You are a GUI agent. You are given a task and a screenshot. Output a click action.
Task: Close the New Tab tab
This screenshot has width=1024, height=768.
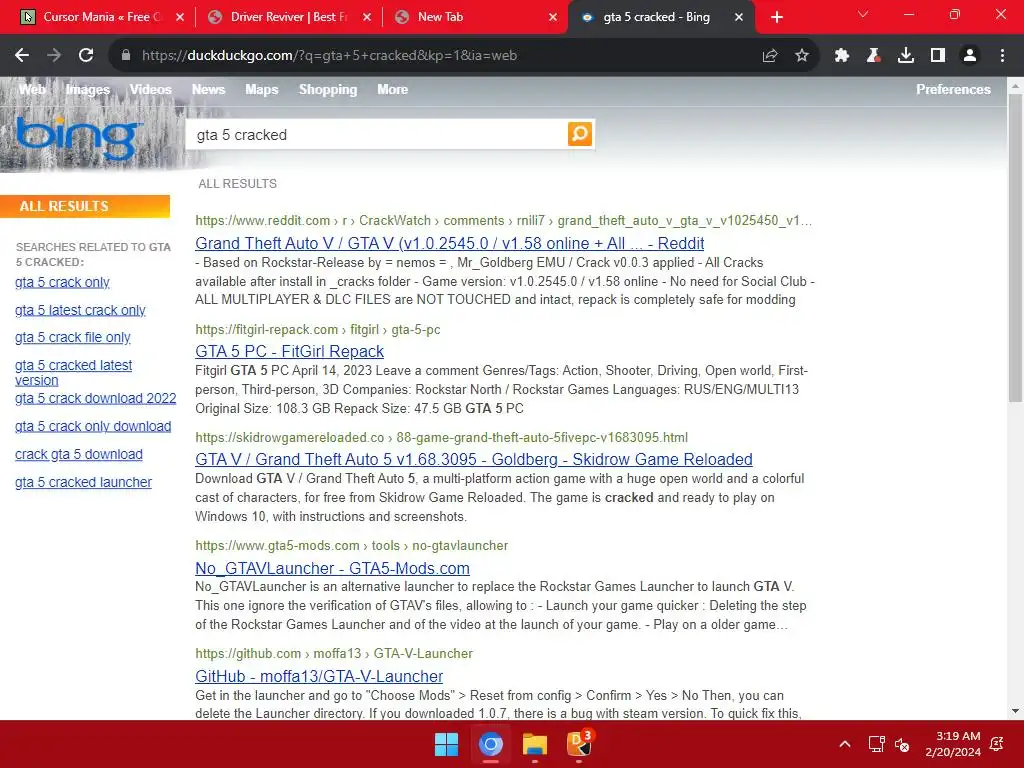553,17
